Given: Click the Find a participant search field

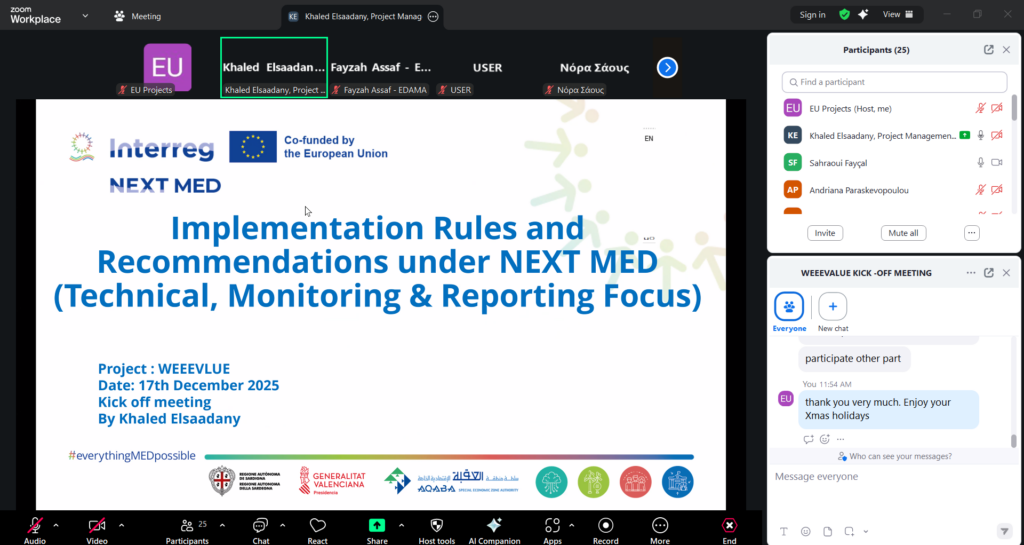Looking at the screenshot, I should (x=894, y=82).
